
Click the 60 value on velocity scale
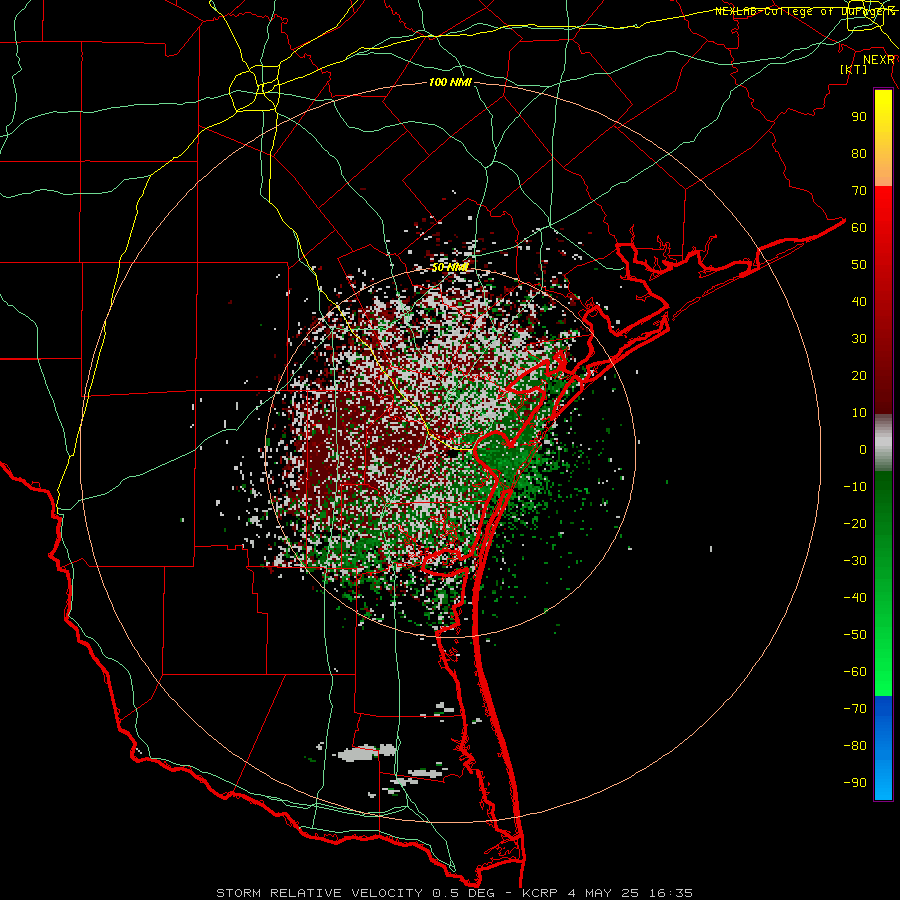(x=859, y=228)
